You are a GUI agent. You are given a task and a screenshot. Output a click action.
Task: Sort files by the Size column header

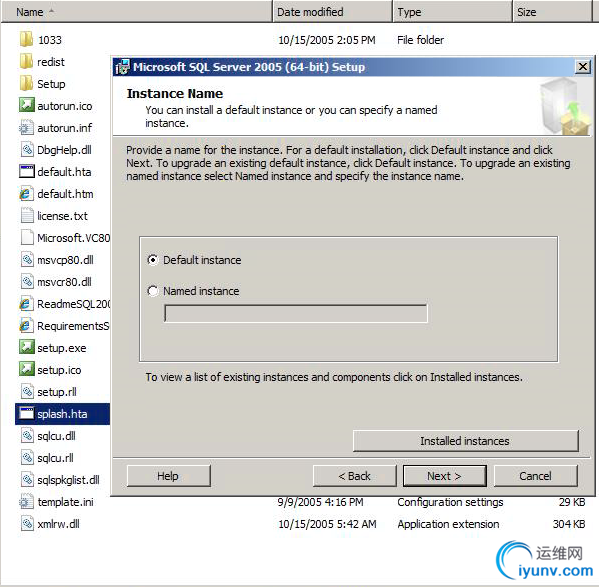(x=552, y=12)
